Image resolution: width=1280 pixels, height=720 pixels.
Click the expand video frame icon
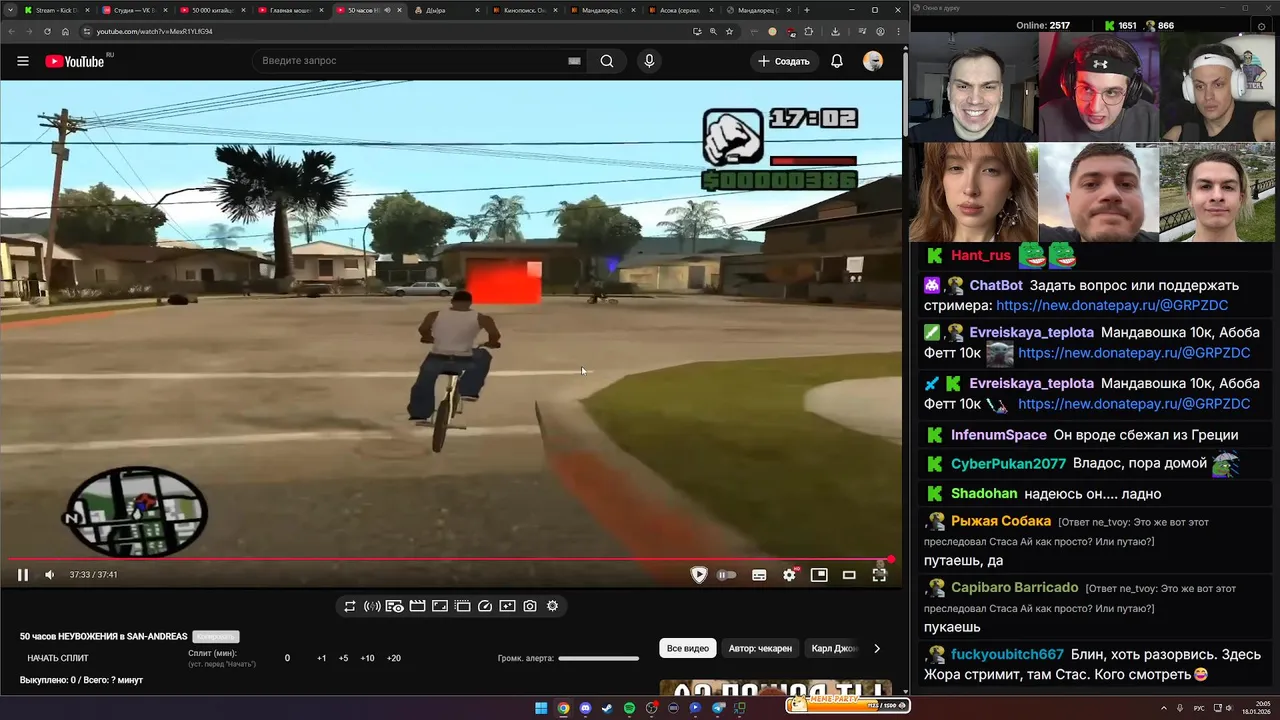(x=440, y=606)
